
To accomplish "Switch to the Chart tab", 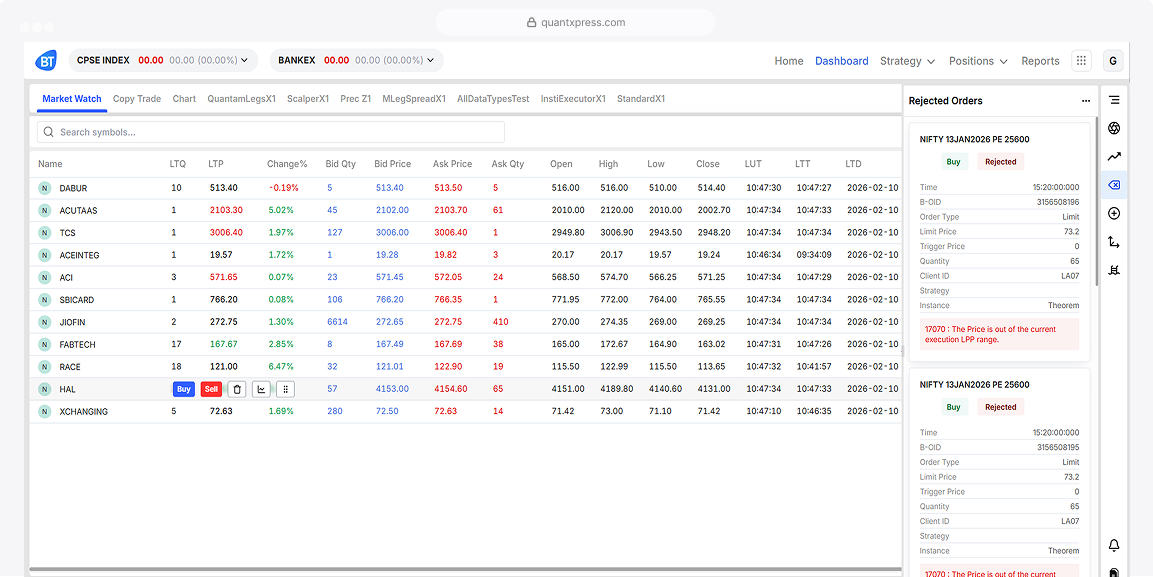I will coord(184,98).
